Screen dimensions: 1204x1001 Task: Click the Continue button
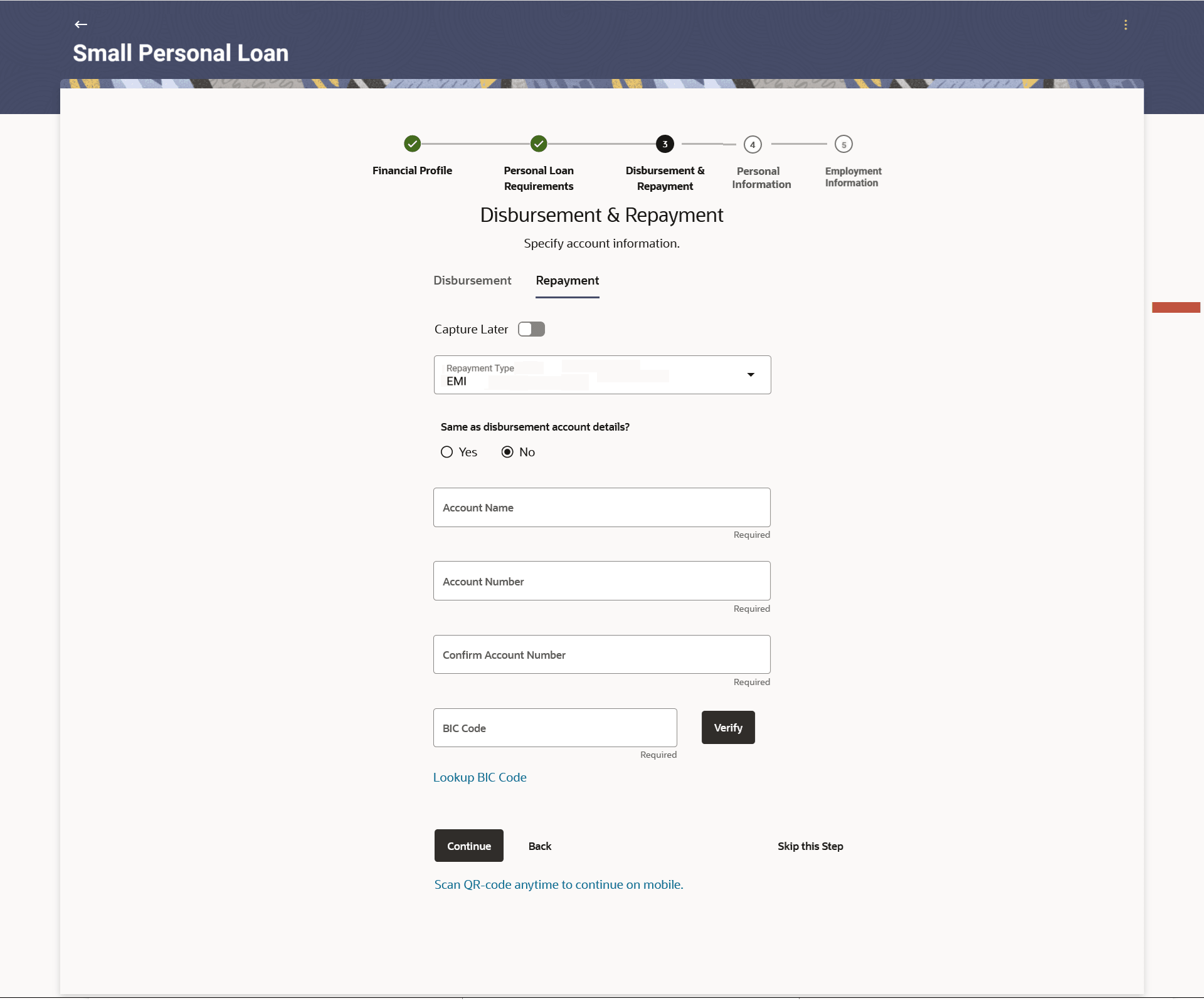point(468,846)
